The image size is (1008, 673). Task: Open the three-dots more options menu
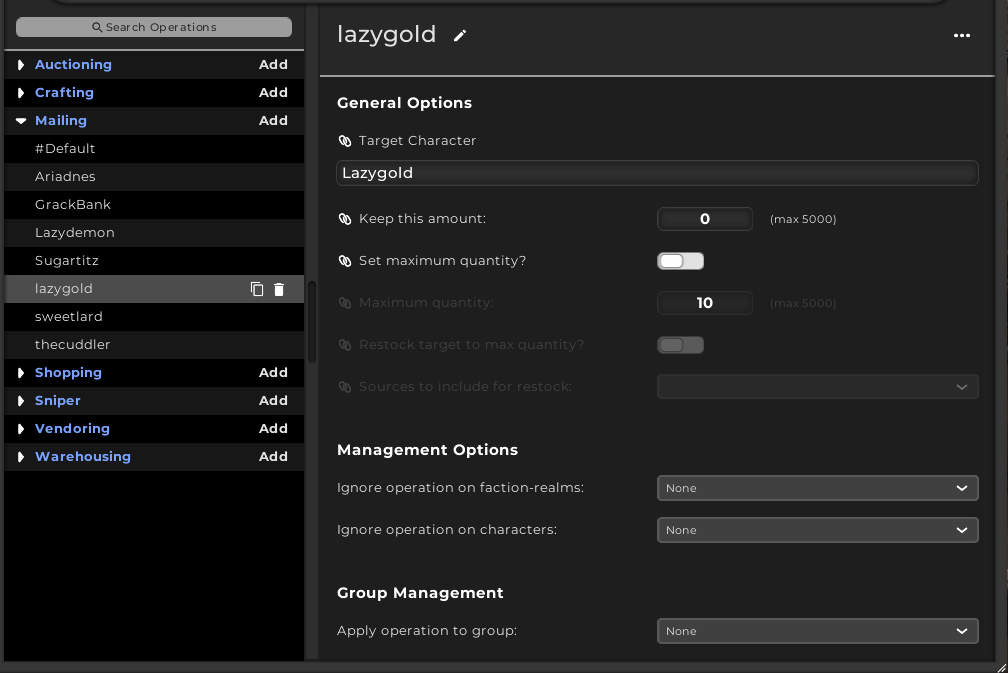coord(962,35)
